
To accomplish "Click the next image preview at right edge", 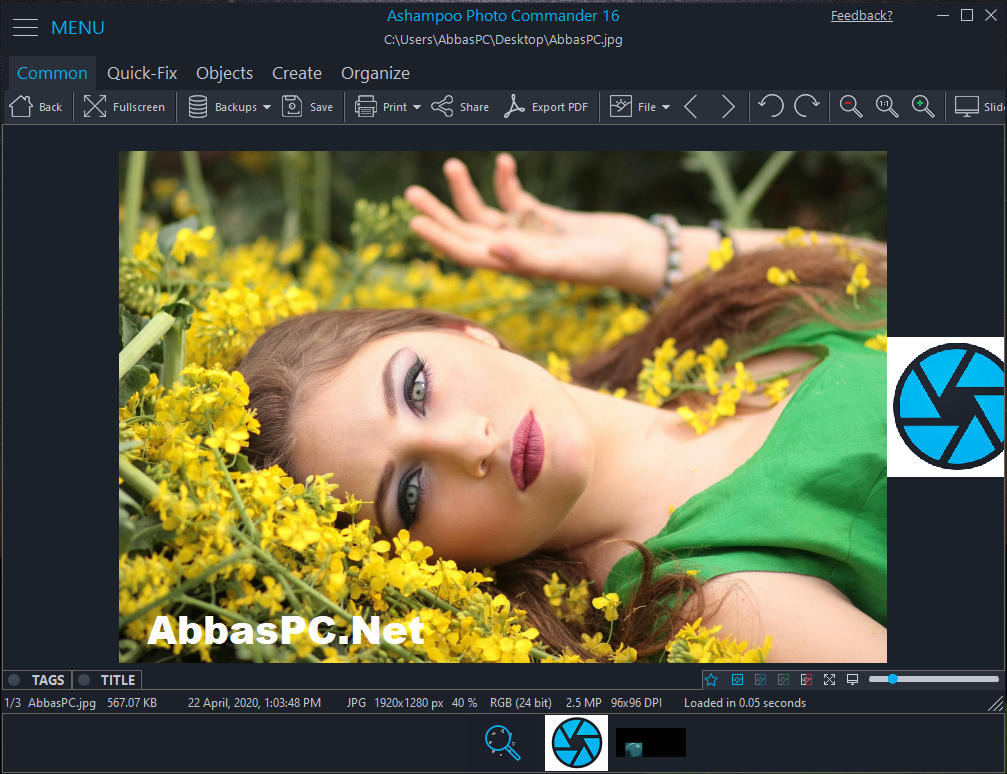I will coord(945,407).
